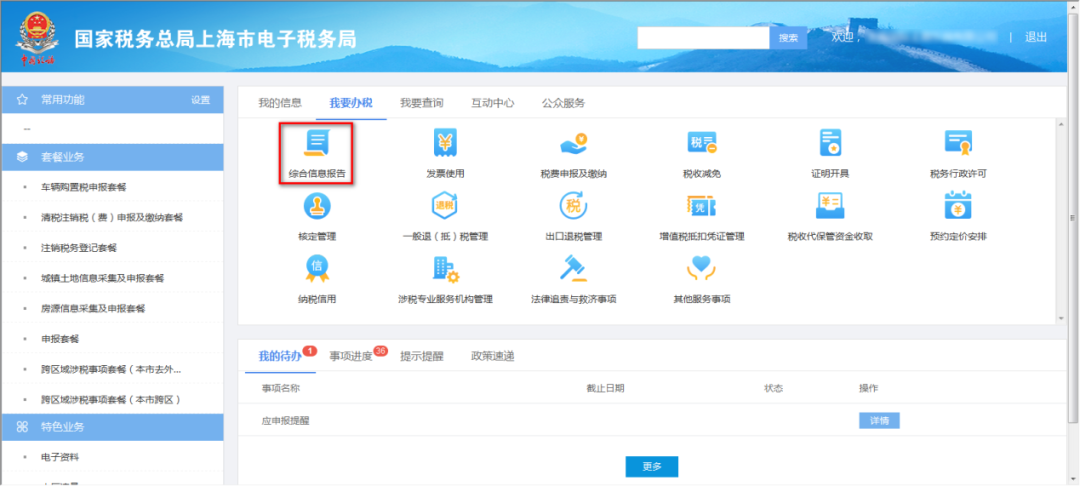Click the 事项名称 column header

[280, 388]
